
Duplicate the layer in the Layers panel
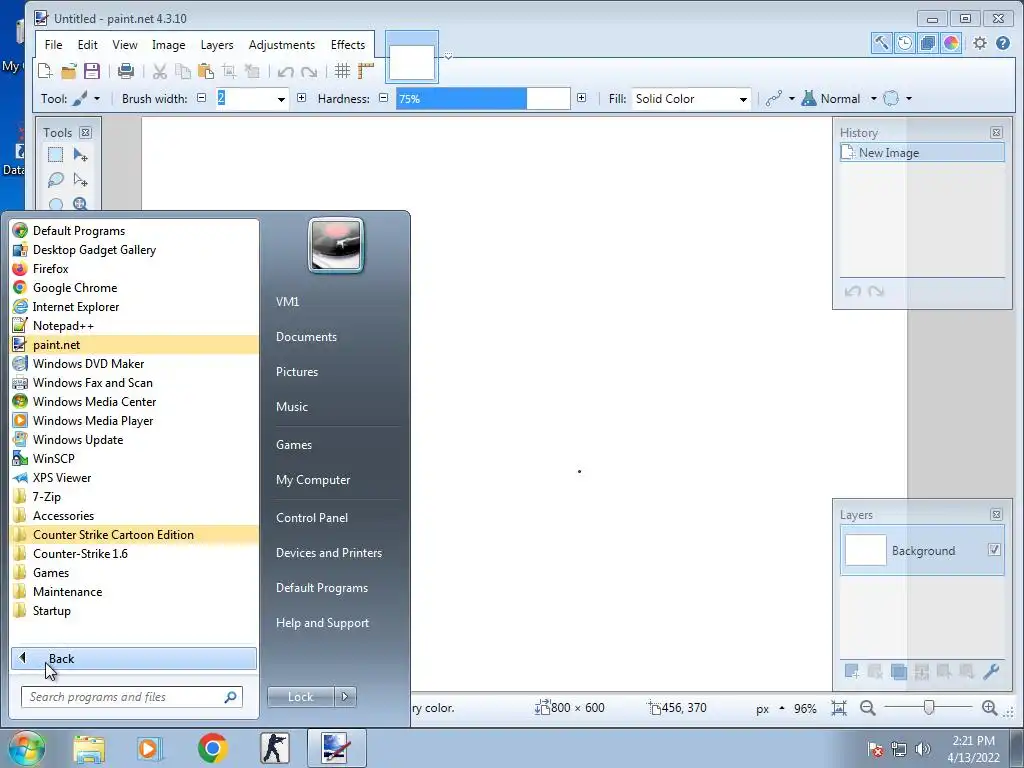(x=899, y=671)
